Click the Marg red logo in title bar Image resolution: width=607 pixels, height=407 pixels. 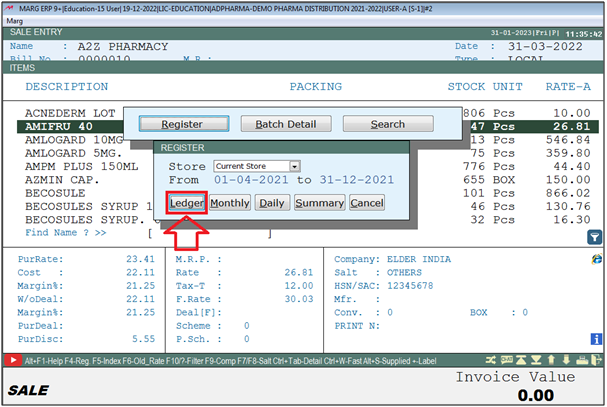(x=9, y=8)
